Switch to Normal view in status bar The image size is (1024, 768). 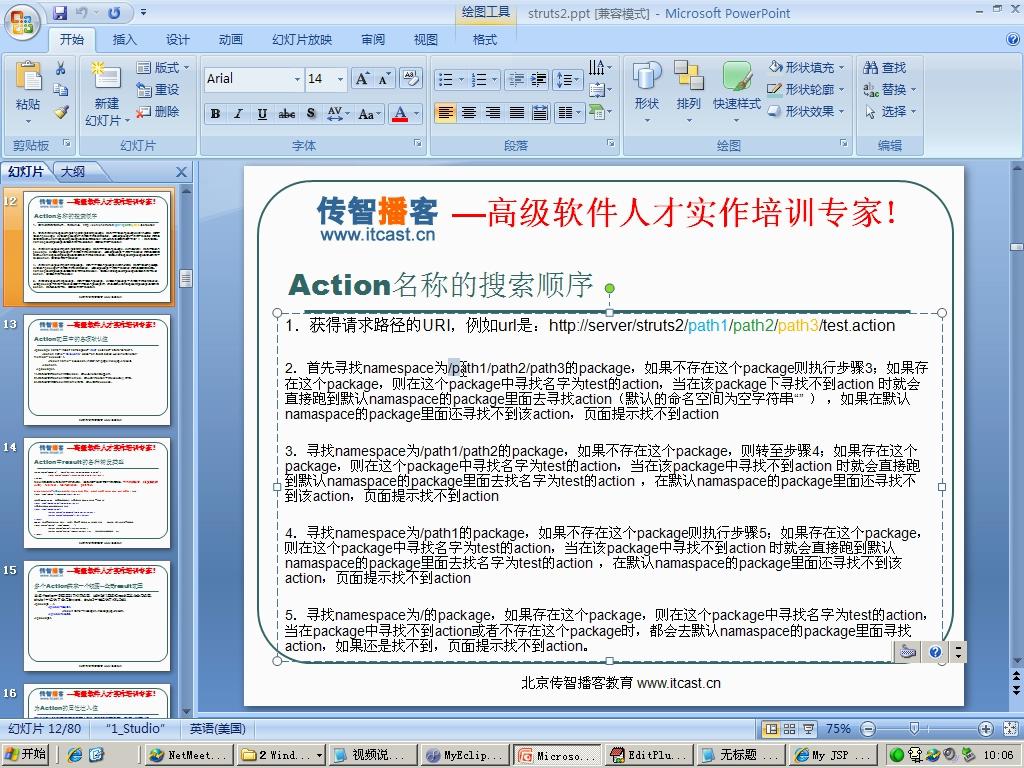click(x=771, y=729)
